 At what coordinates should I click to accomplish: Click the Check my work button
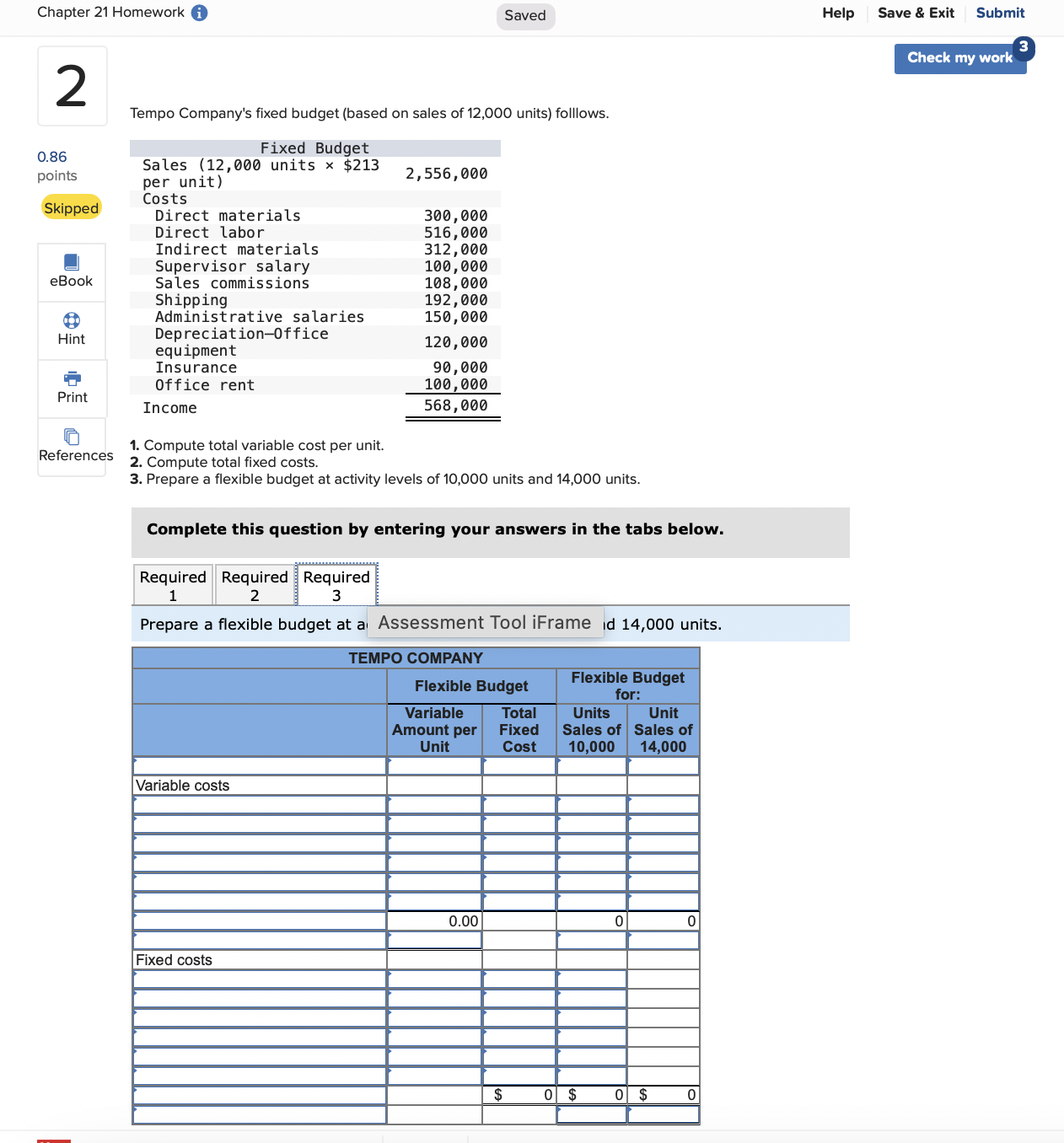[959, 58]
